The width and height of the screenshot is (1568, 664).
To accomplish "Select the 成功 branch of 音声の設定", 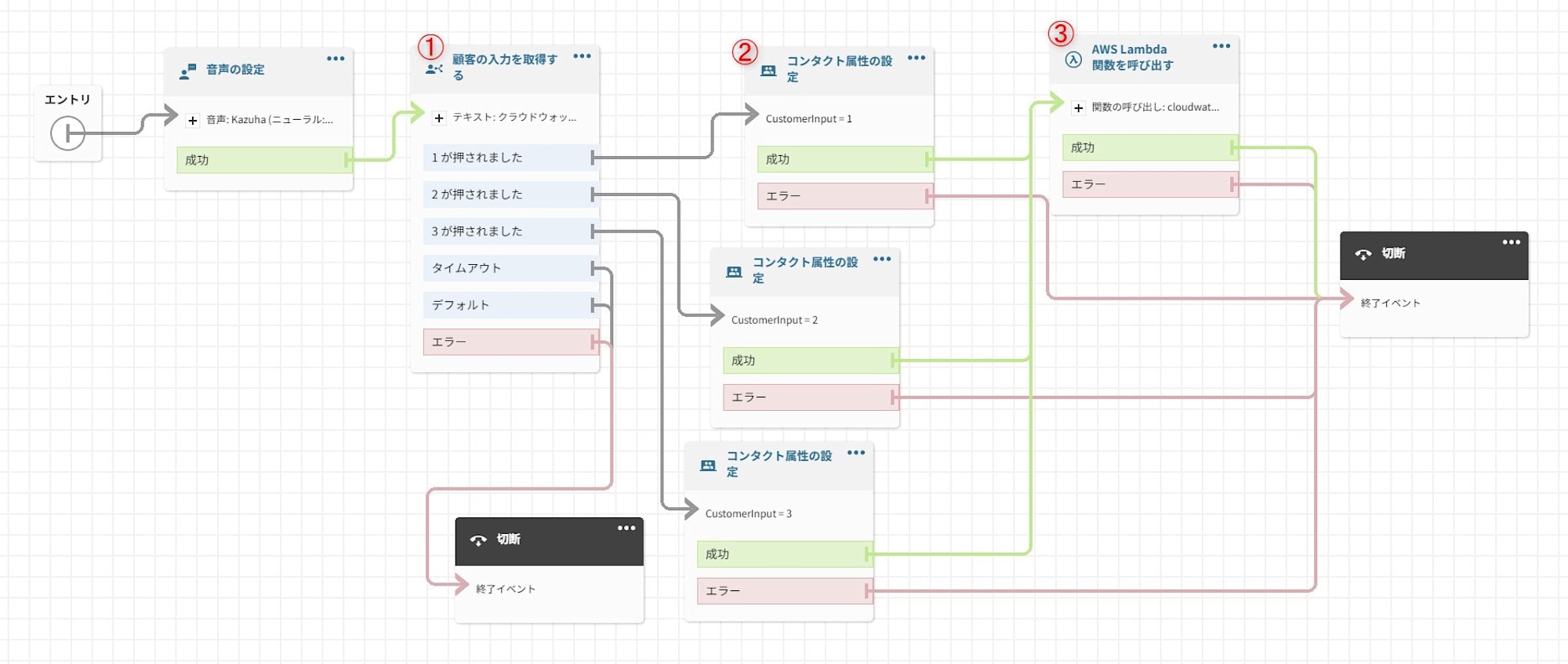I will click(x=264, y=160).
